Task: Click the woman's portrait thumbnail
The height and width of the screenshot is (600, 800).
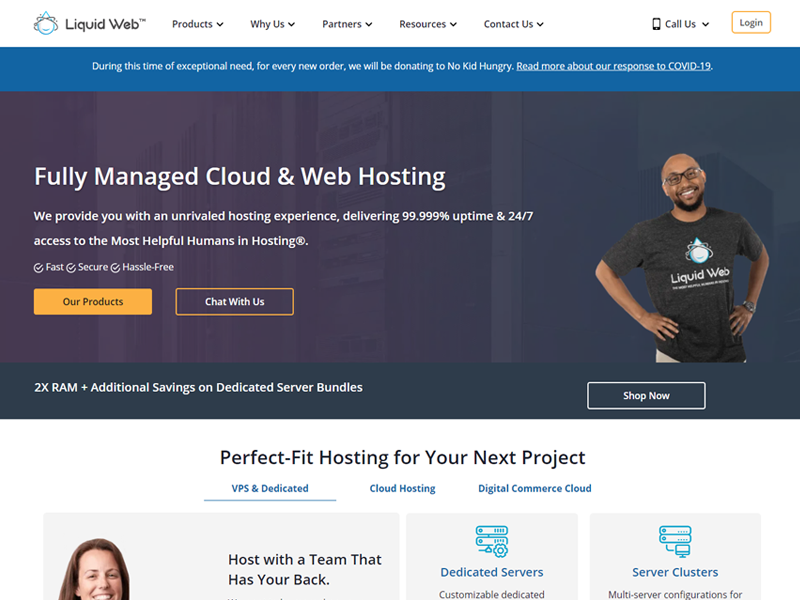Action: [x=94, y=569]
